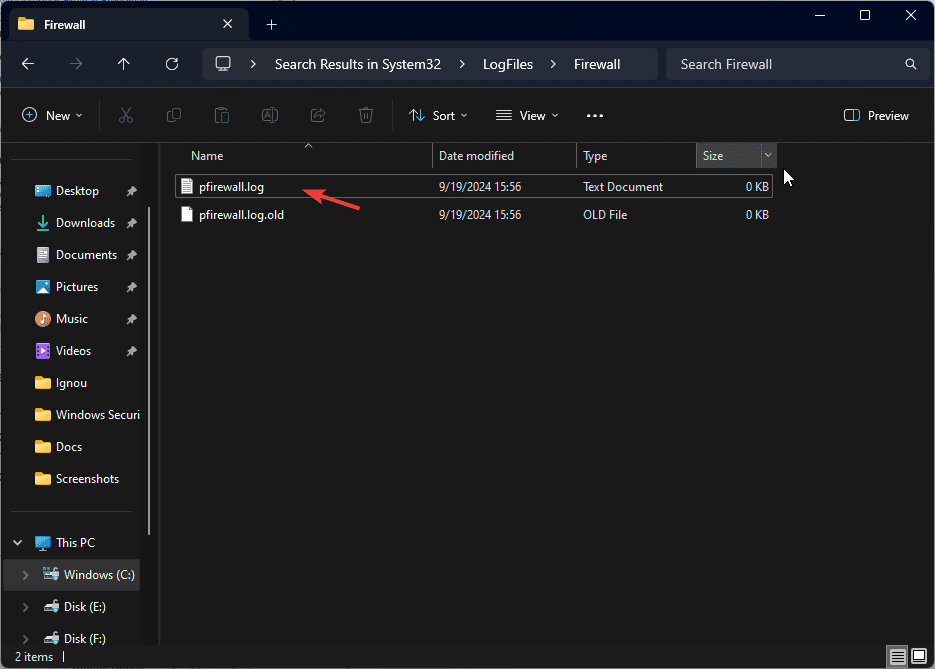Viewport: 935px width, 669px height.
Task: Refresh the current folder view
Action: coord(172,64)
